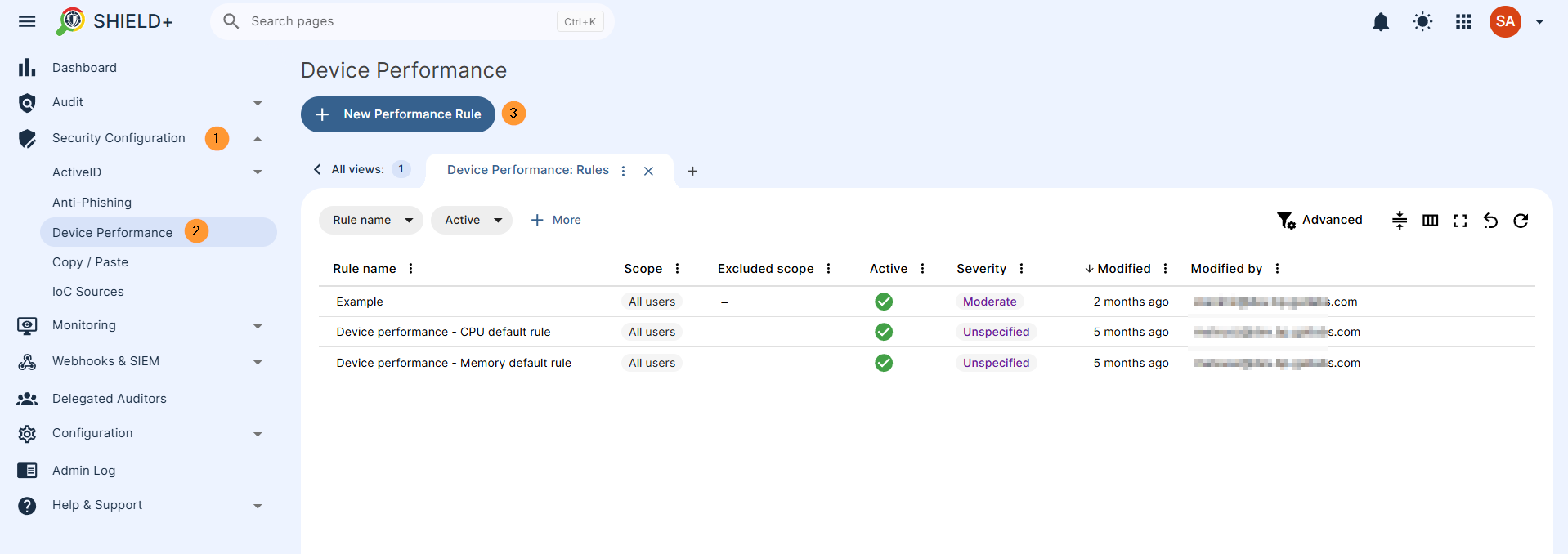Click Monitoring screen icon in sidebar
Image resolution: width=1568 pixels, height=554 pixels.
[x=27, y=326]
